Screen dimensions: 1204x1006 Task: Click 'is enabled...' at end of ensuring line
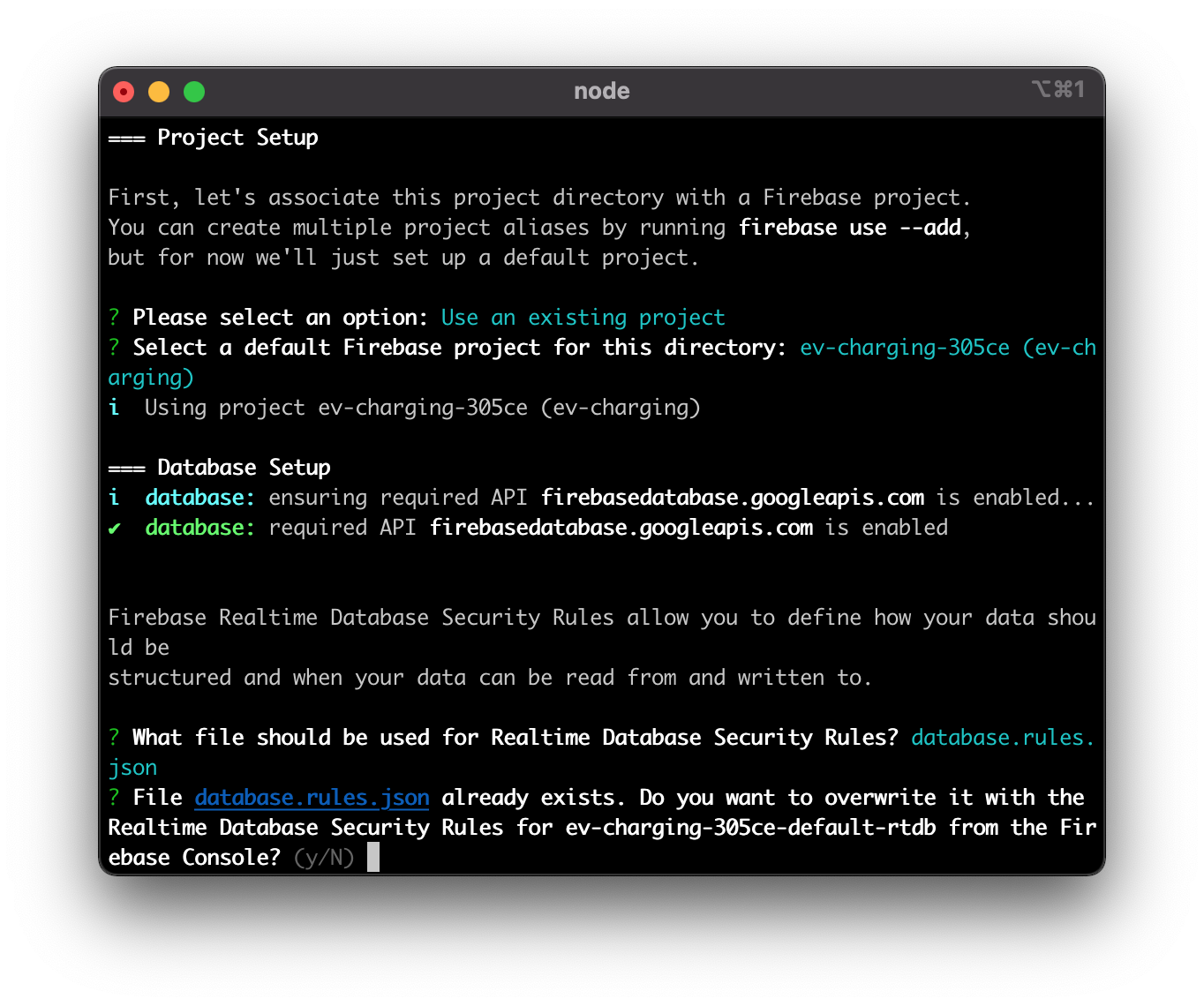click(x=1016, y=498)
